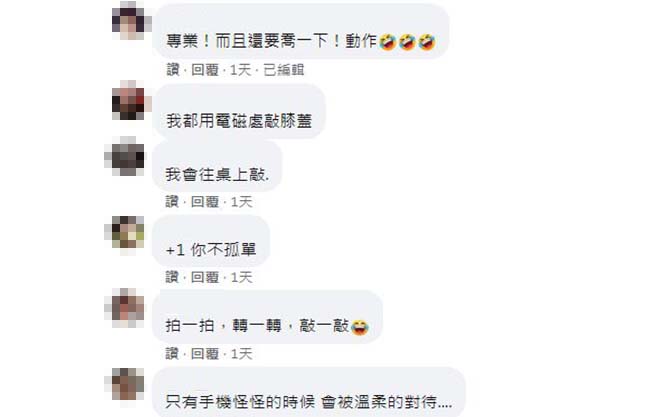Click 1天 timestamp under +1 你不孤單
Screen dimensions: 650x417
[x=241, y=277]
